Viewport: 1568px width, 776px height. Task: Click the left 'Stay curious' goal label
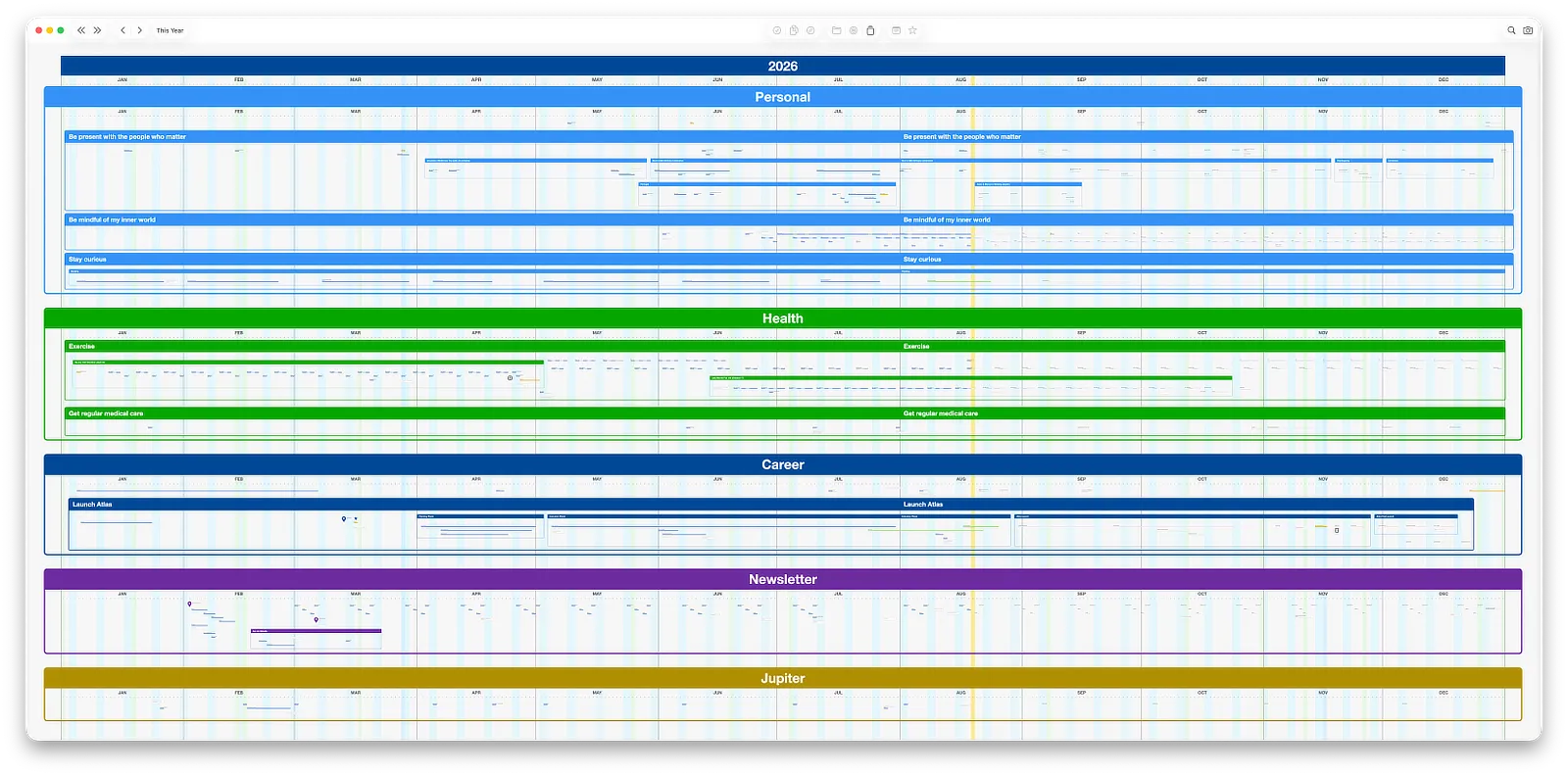coord(87,260)
